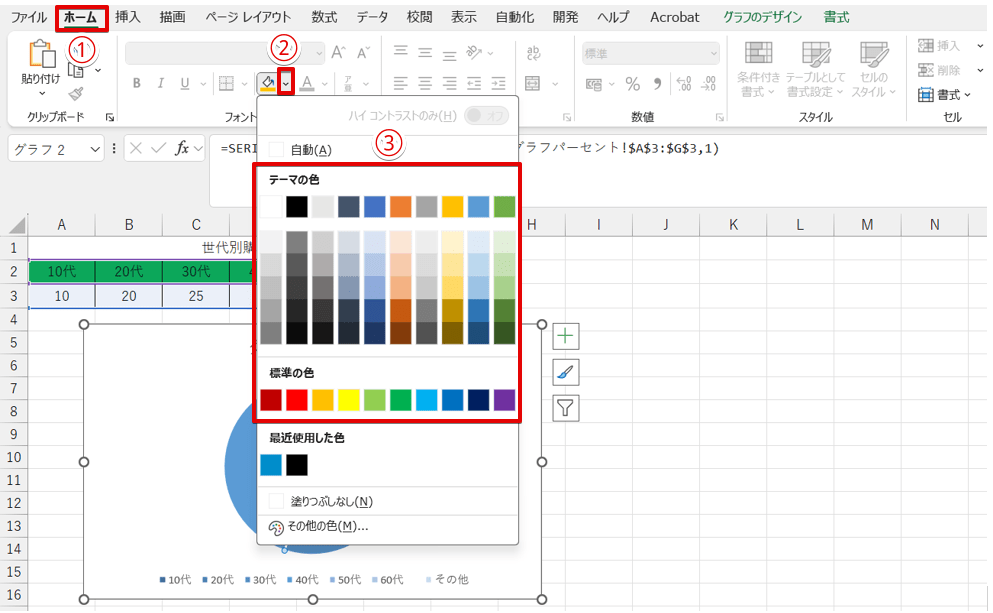The height and width of the screenshot is (613, 993).
Task: Click the insert function fx icon
Action: [x=182, y=148]
